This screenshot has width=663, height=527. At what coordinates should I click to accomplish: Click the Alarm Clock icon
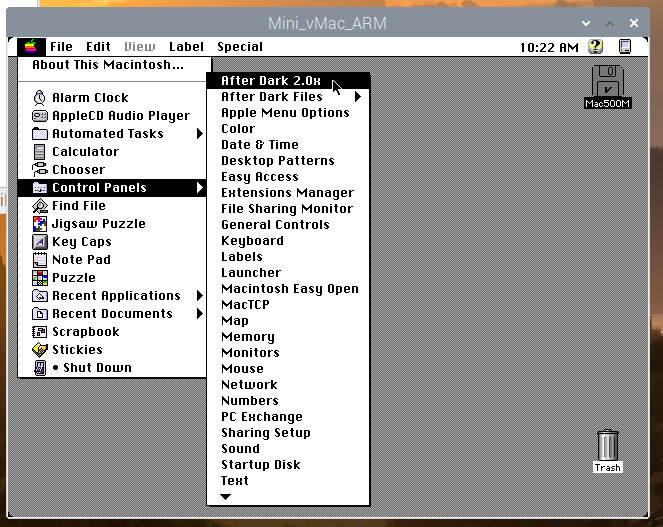tap(40, 98)
